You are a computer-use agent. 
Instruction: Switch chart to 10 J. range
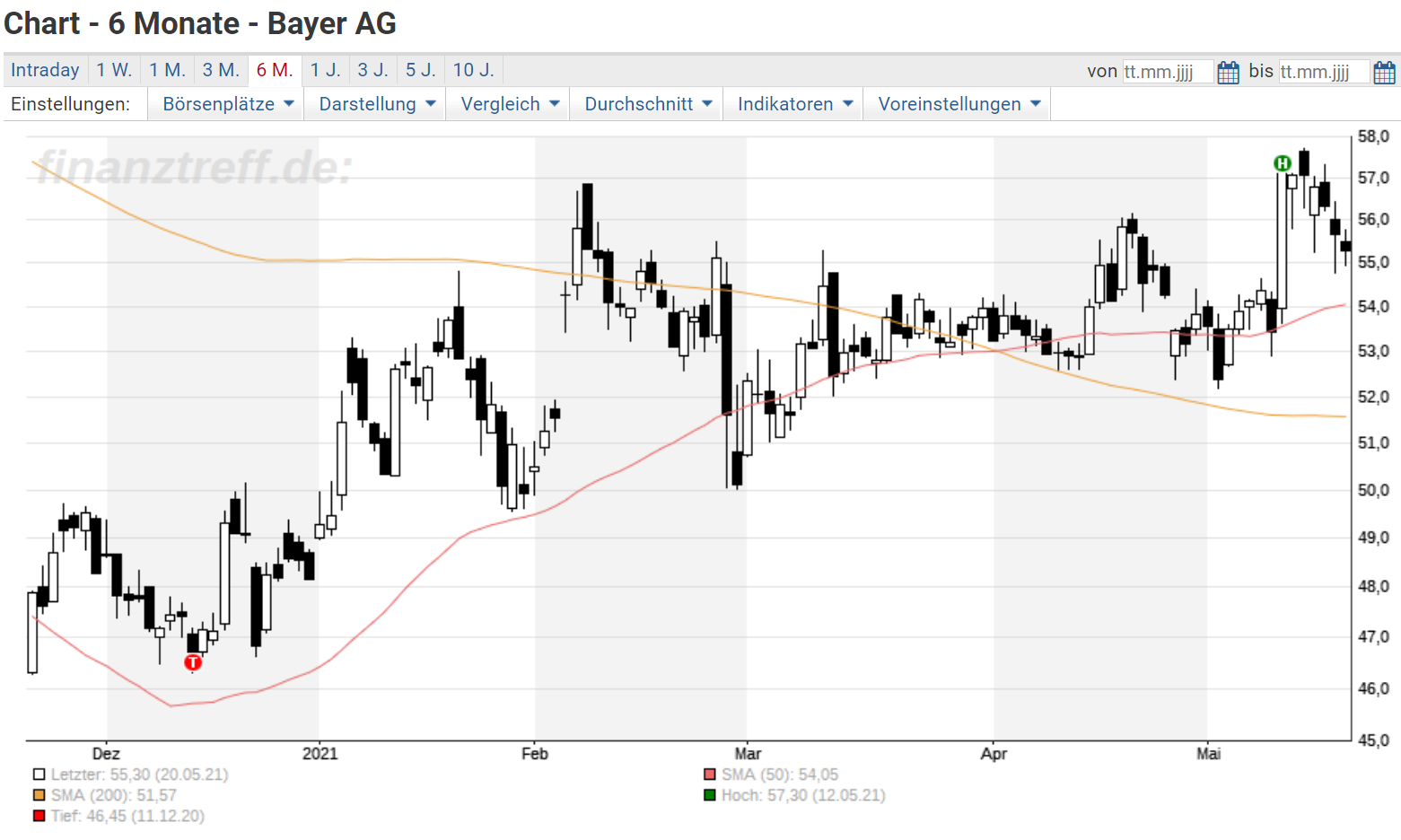click(473, 70)
